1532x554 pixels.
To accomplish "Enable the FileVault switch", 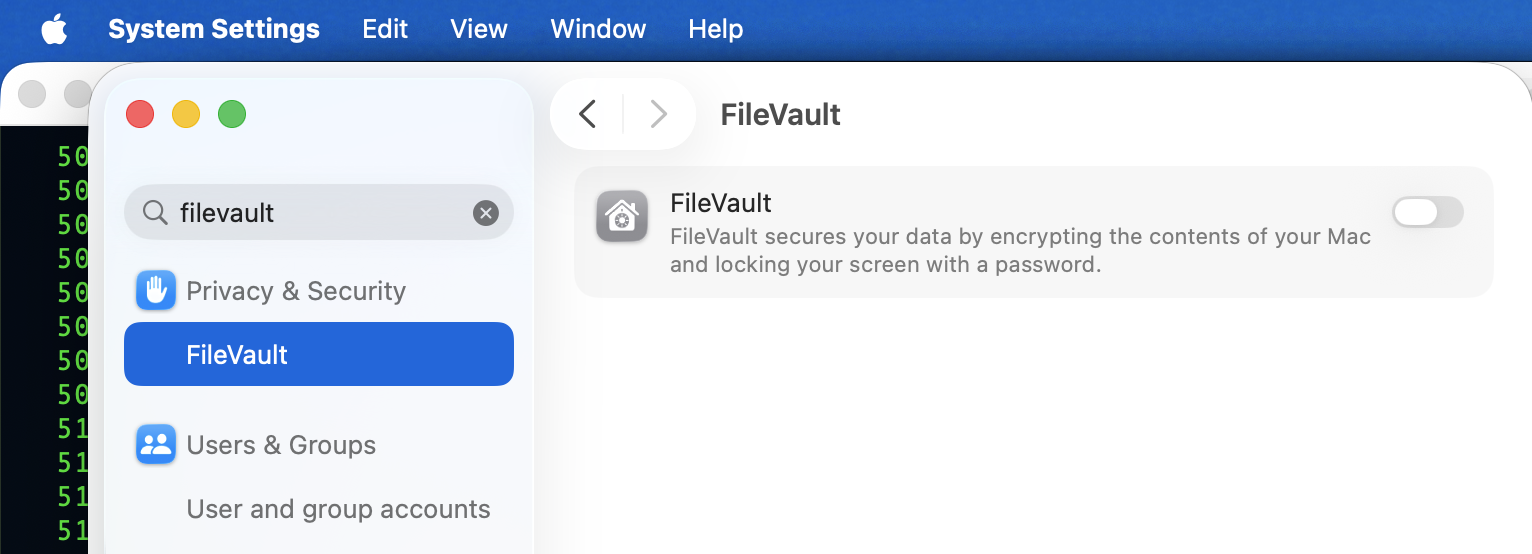I will 1427,212.
